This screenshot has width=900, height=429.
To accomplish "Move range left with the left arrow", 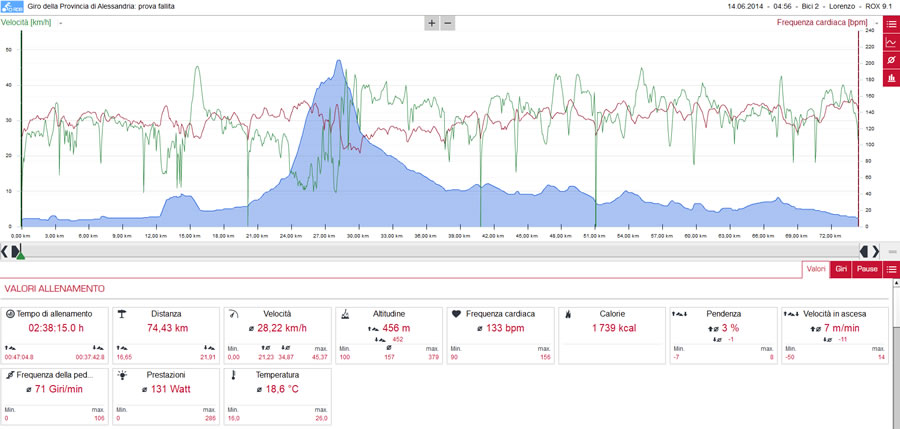I will coord(5,250).
